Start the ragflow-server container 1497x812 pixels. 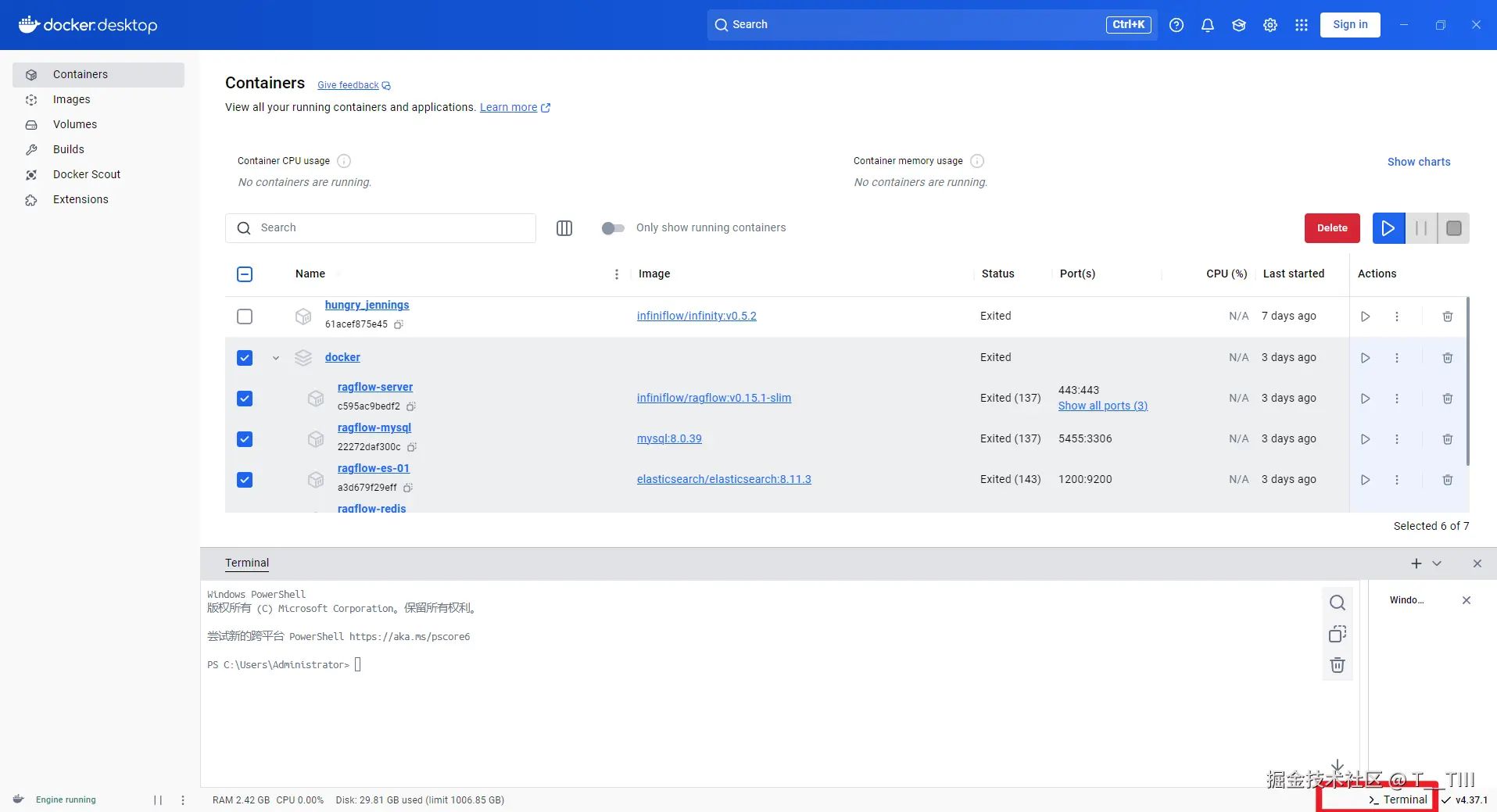click(1366, 399)
